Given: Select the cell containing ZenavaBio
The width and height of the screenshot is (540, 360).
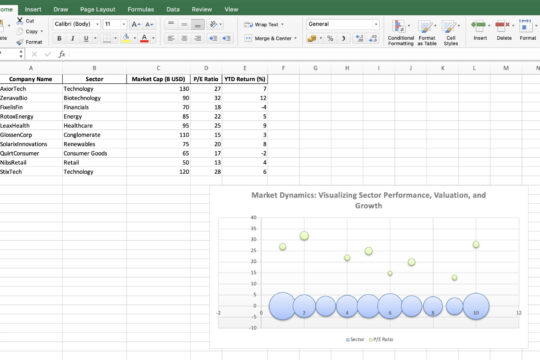Looking at the screenshot, I should coord(31,98).
